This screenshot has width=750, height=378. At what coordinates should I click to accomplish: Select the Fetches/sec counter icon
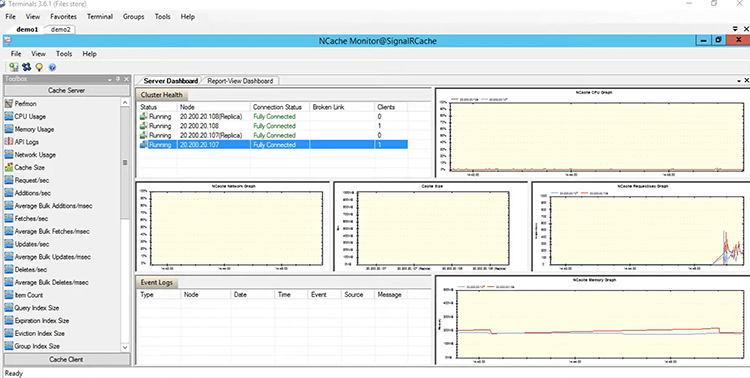[9, 218]
